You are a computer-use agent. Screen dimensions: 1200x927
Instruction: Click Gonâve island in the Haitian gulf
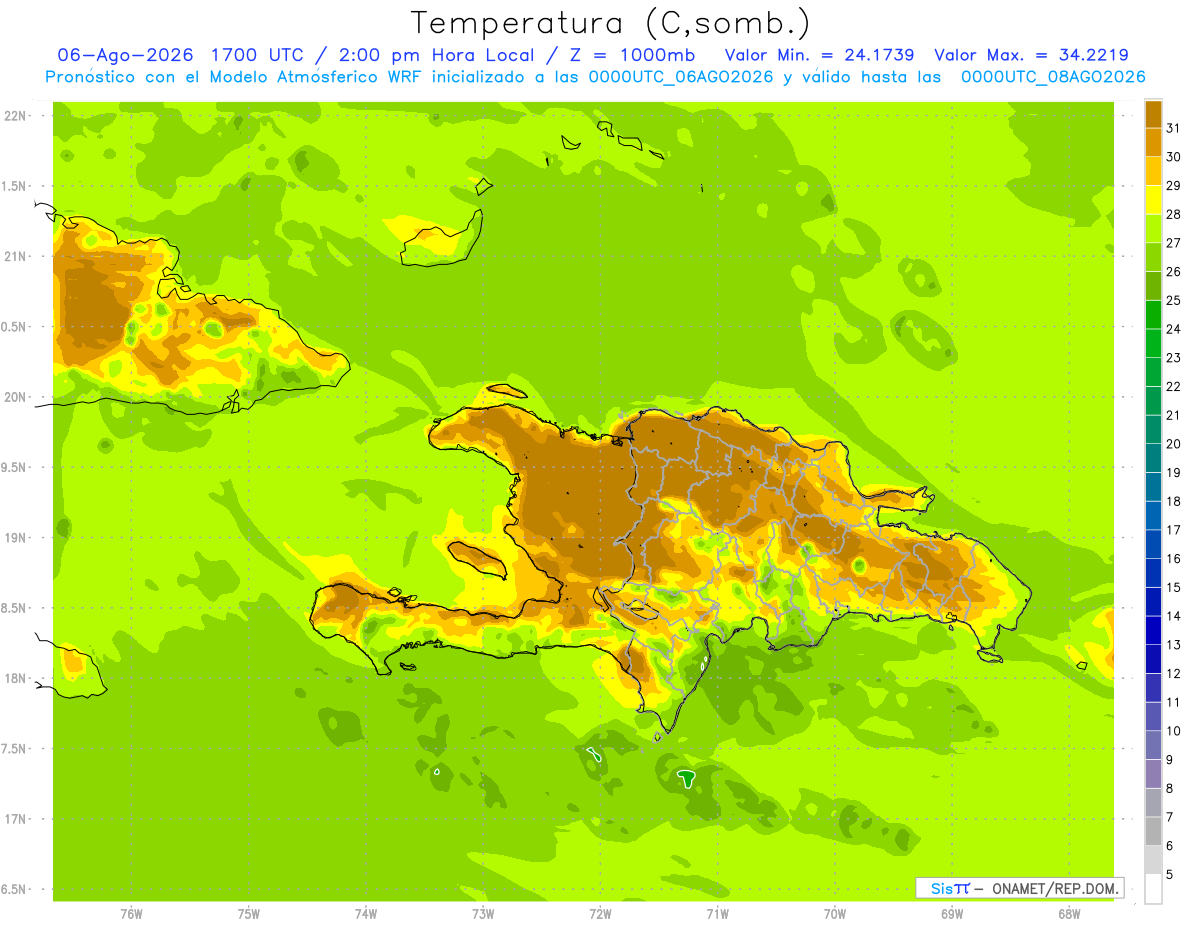coord(477,558)
